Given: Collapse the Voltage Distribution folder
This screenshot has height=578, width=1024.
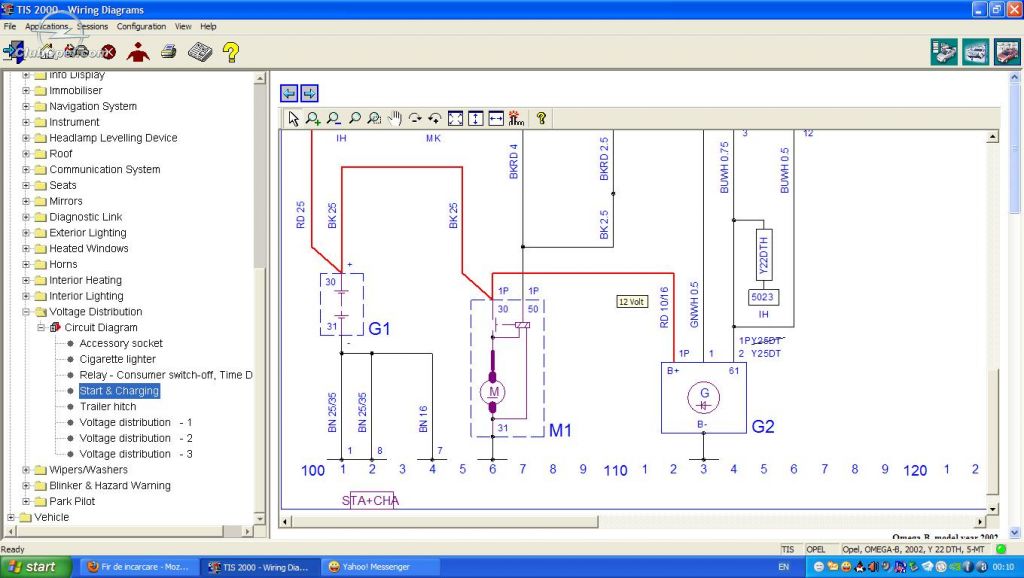Looking at the screenshot, I should pyautogui.click(x=26, y=312).
